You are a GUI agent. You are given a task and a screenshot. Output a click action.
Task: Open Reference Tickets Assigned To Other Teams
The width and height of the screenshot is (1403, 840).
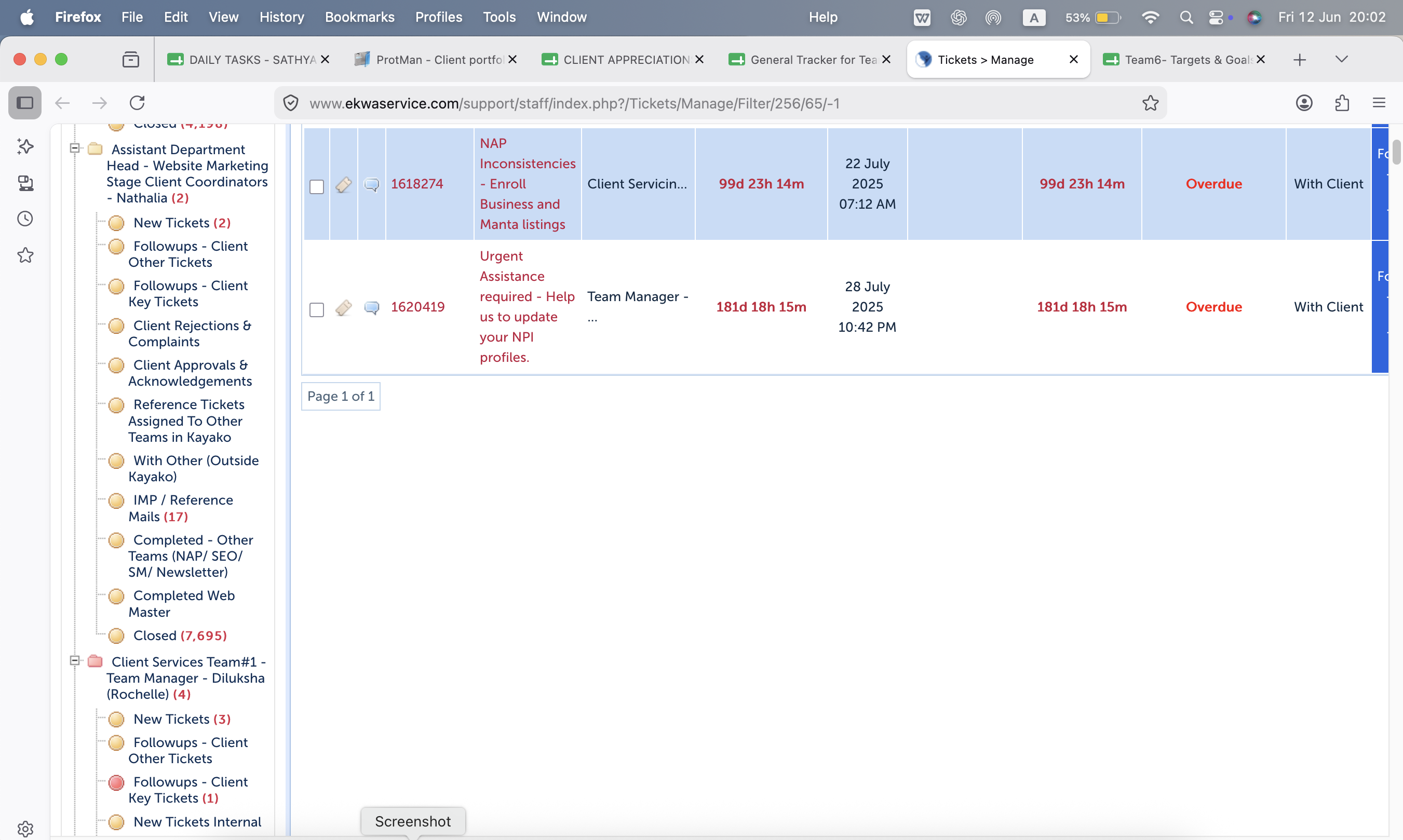tap(186, 421)
